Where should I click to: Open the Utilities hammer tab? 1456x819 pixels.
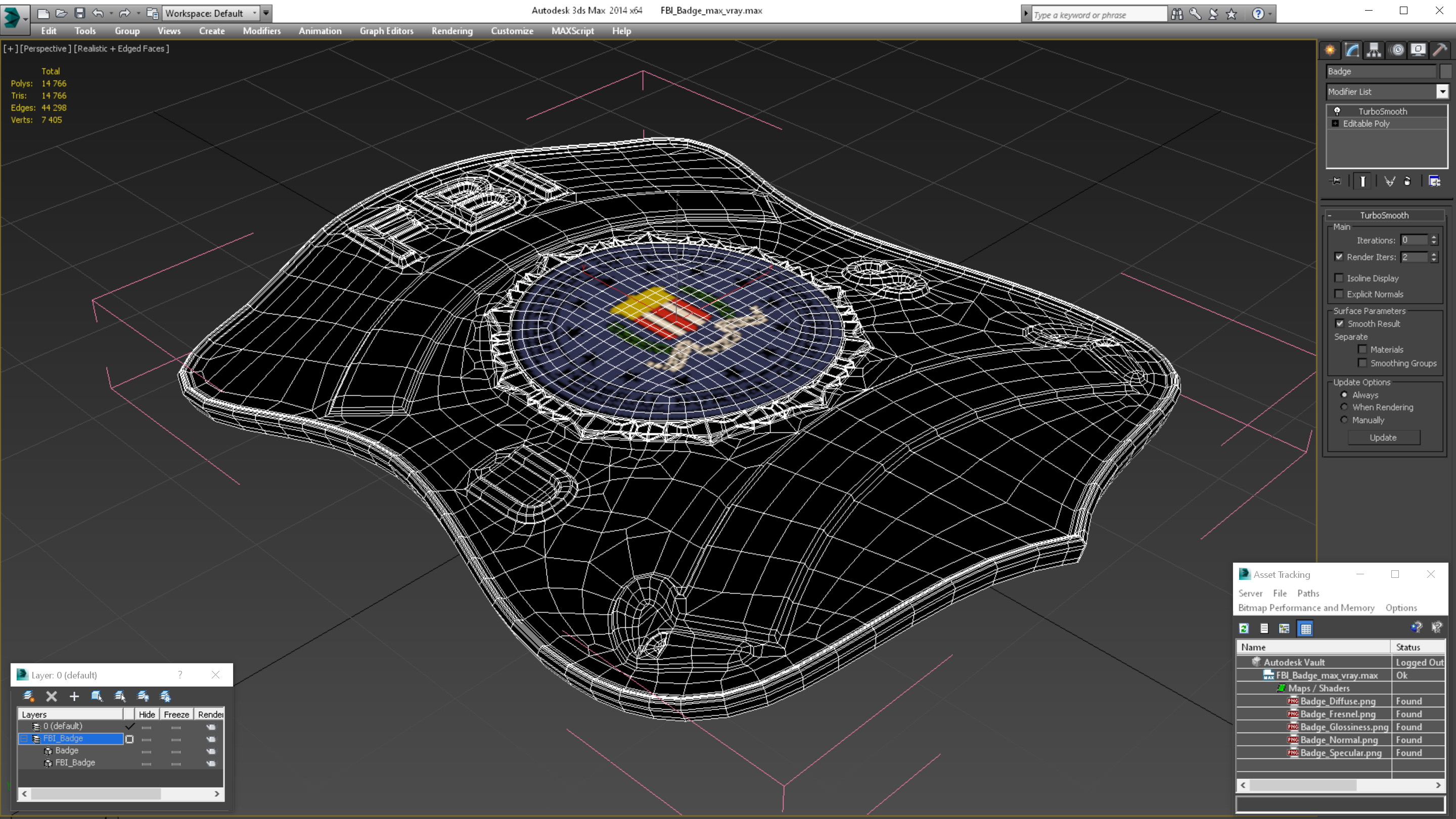[x=1440, y=51]
